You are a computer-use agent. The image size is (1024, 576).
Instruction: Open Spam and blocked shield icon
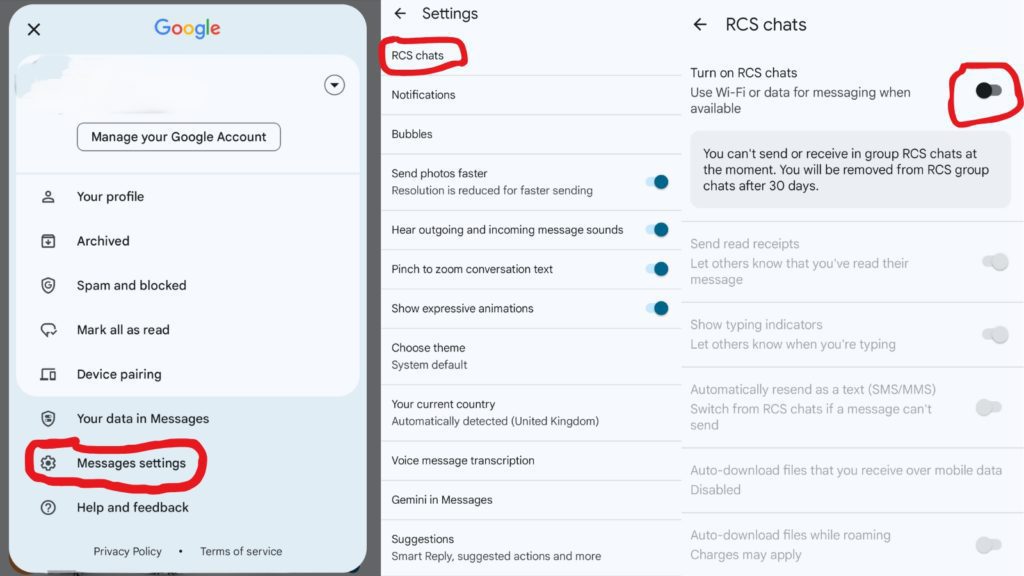tap(48, 285)
